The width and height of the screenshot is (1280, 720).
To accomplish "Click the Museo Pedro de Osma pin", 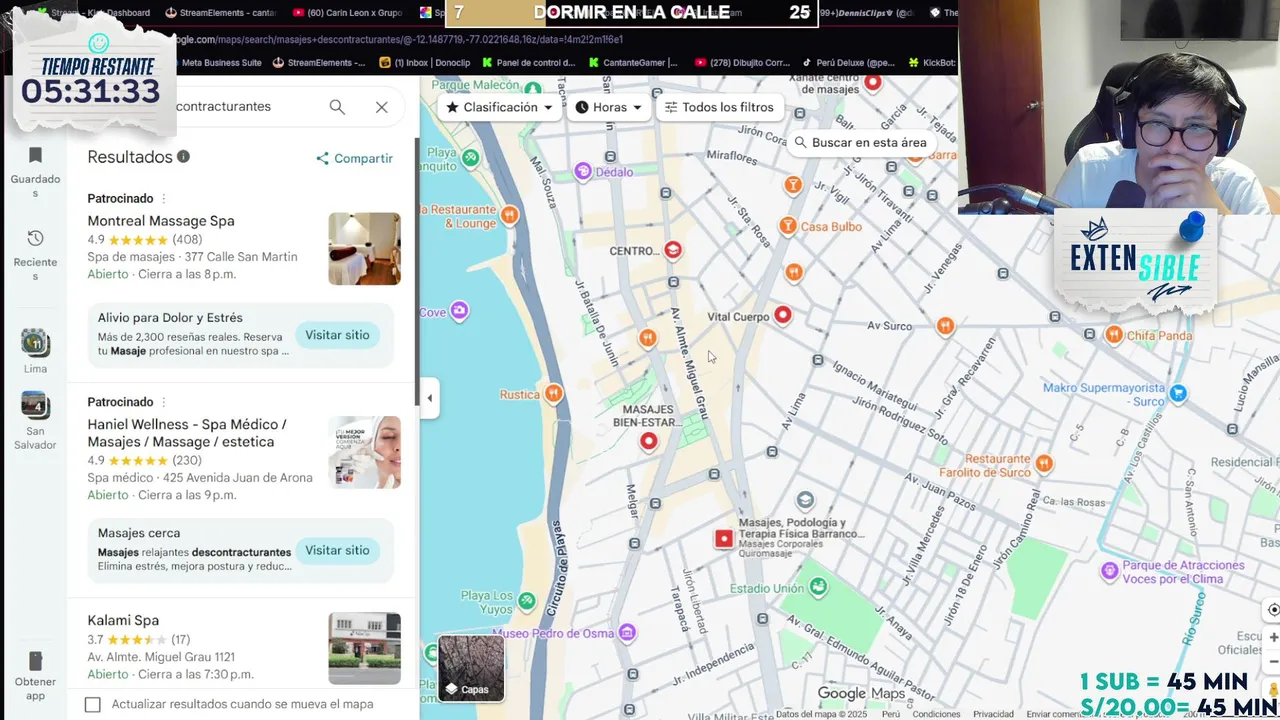I will (627, 632).
